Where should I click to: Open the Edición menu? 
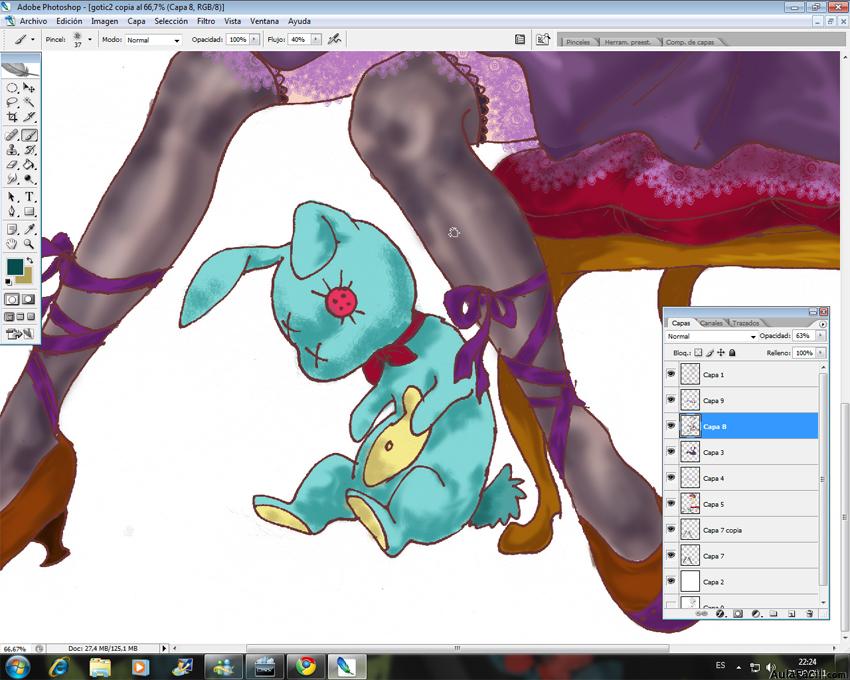(x=69, y=21)
